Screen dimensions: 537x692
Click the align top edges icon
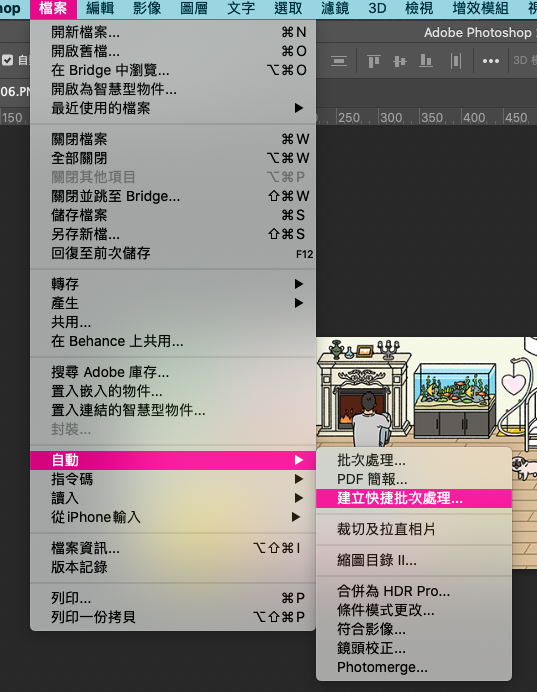[374, 60]
